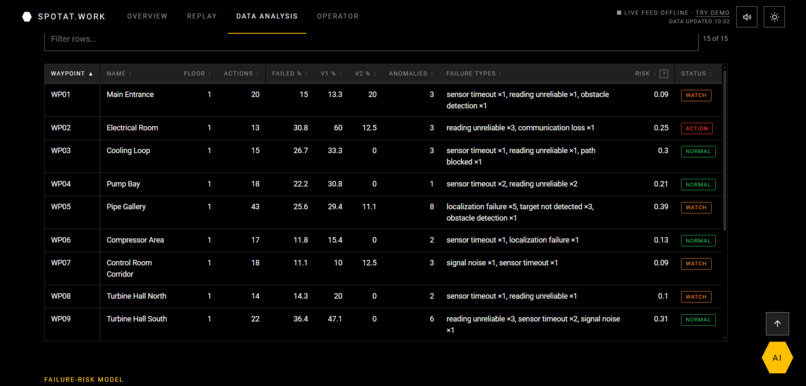Select the Data Analysis tab

pyautogui.click(x=267, y=16)
